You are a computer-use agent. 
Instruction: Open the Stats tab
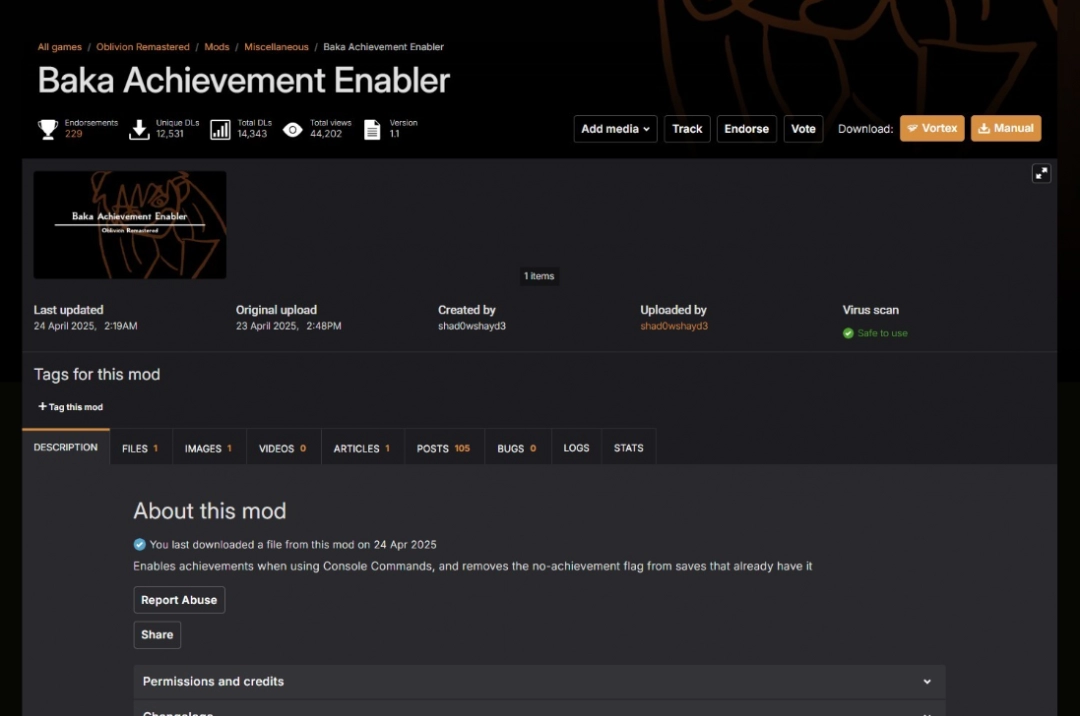tap(629, 448)
